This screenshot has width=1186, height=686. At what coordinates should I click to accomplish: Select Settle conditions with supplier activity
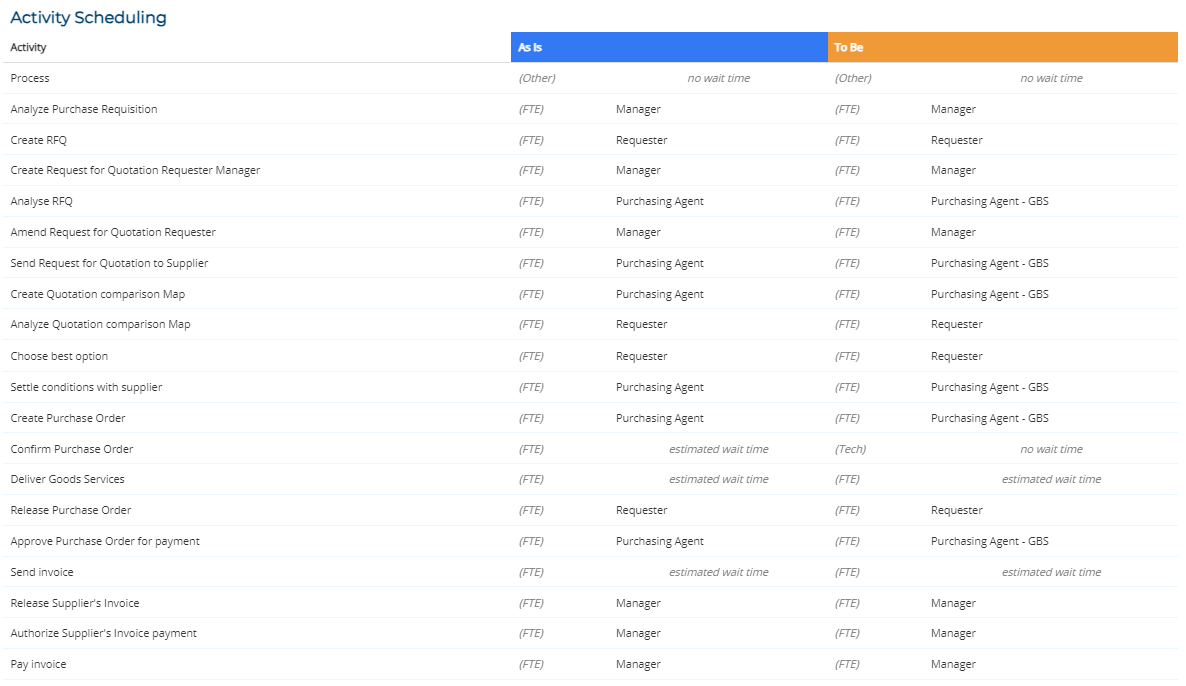tap(86, 387)
